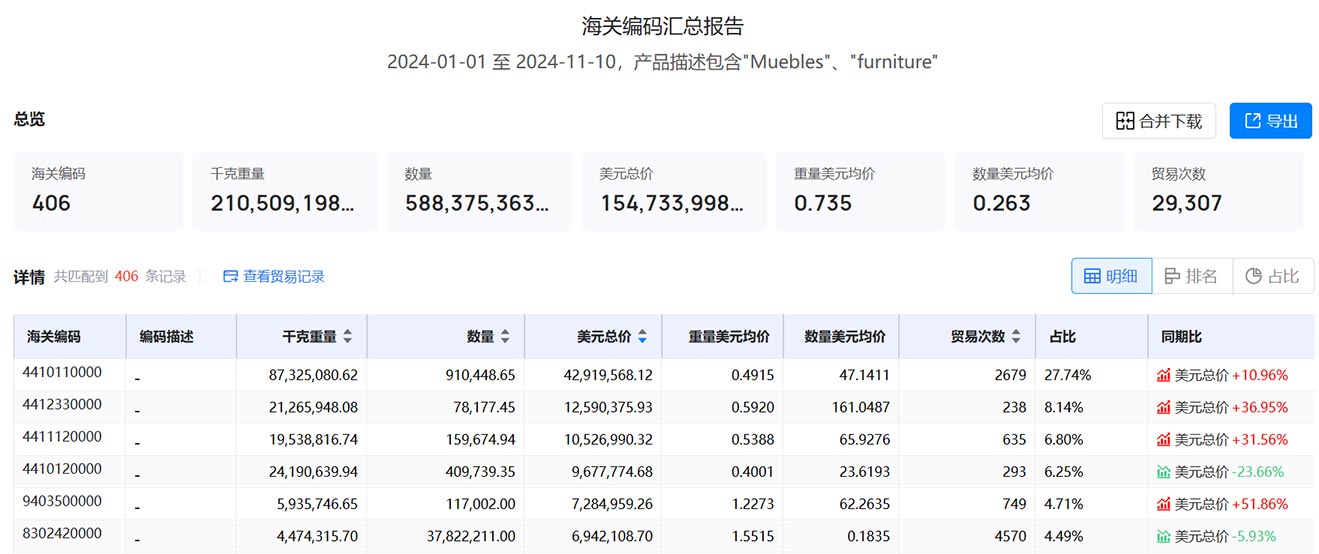This screenshot has height=554, width=1319.
Task: Sort by 数量 column arrows
Action: pyautogui.click(x=505, y=337)
